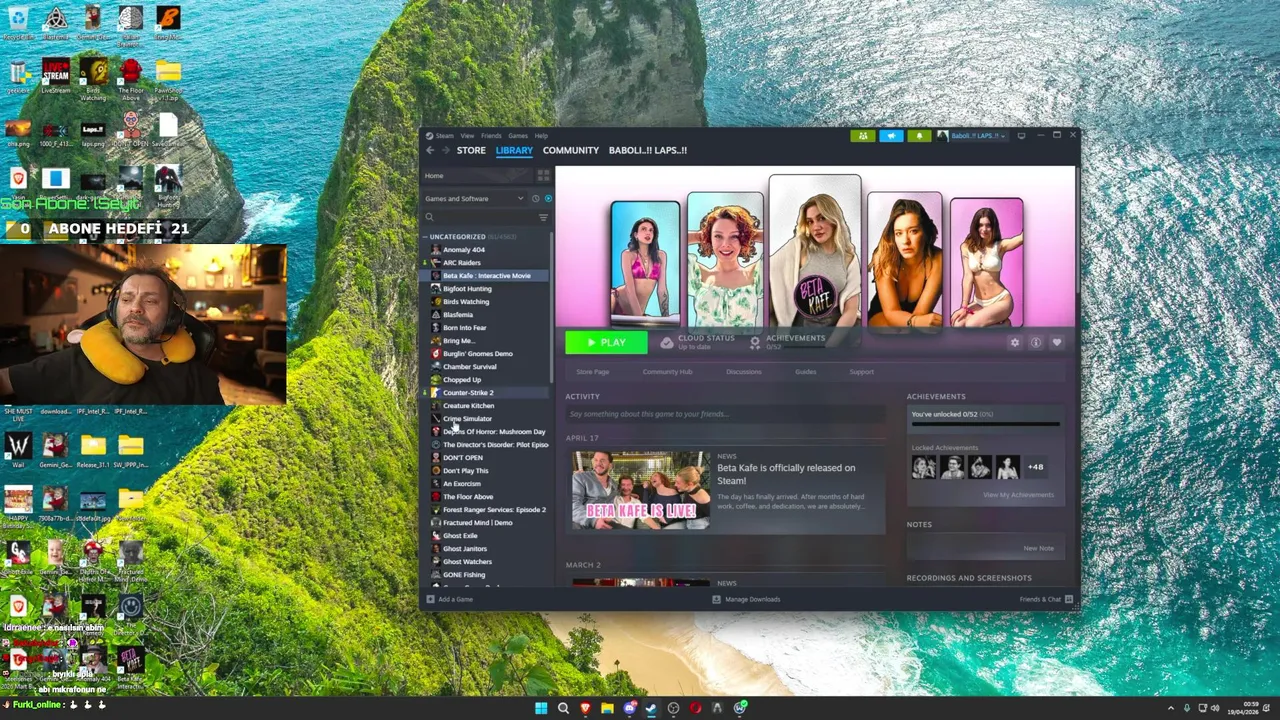Switch library to grid collections view icon

543,175
